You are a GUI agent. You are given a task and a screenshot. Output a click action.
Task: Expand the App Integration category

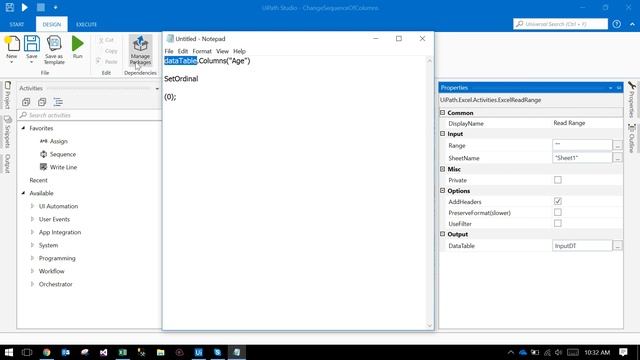click(x=32, y=232)
